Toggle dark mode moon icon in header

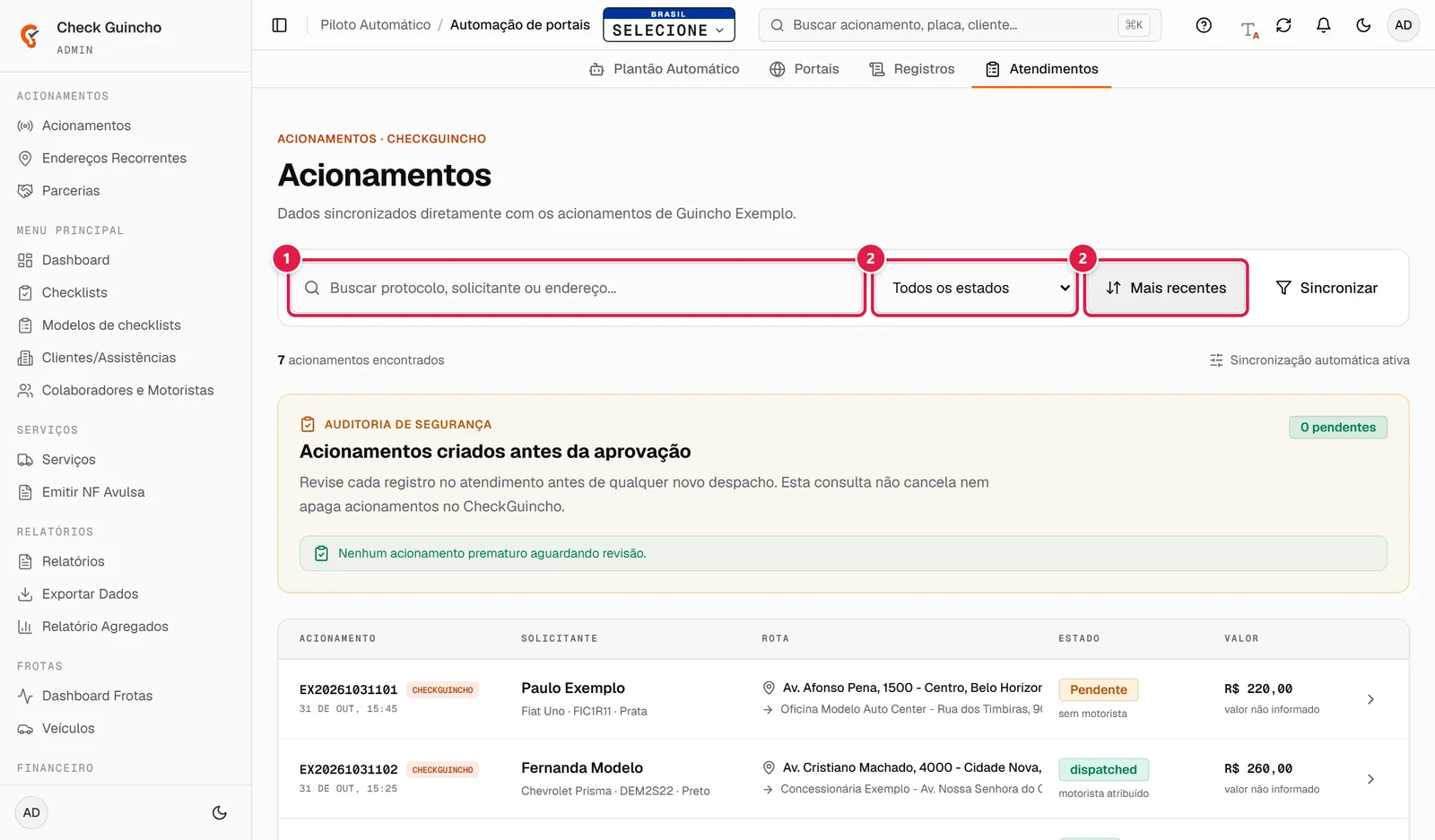(x=1363, y=25)
